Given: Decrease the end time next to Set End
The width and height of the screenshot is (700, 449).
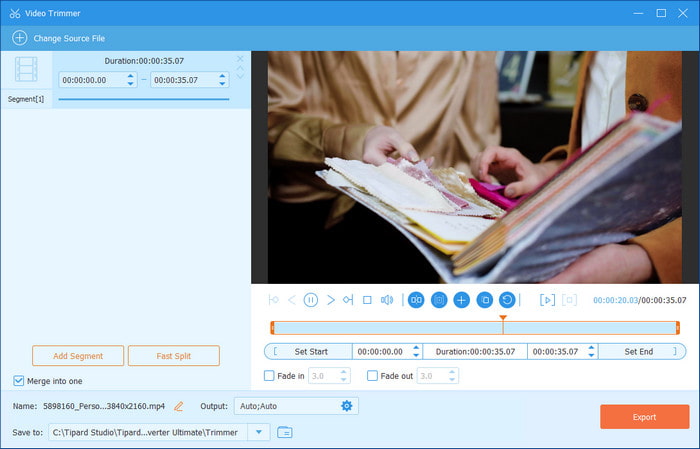Looking at the screenshot, I should (x=592, y=355).
